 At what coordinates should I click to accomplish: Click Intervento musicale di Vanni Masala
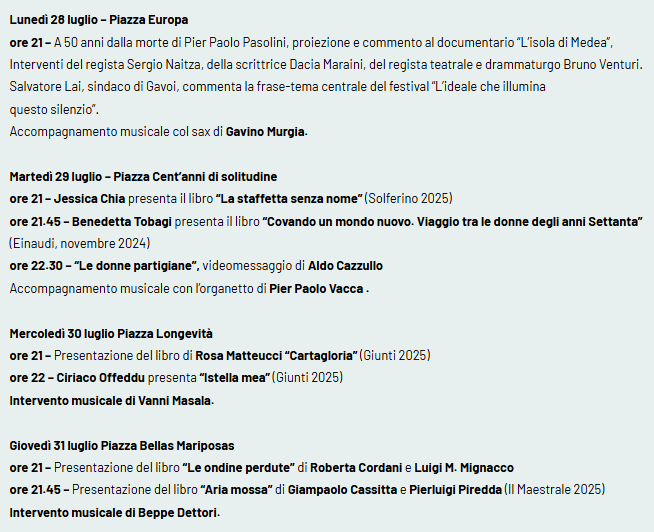(x=112, y=401)
